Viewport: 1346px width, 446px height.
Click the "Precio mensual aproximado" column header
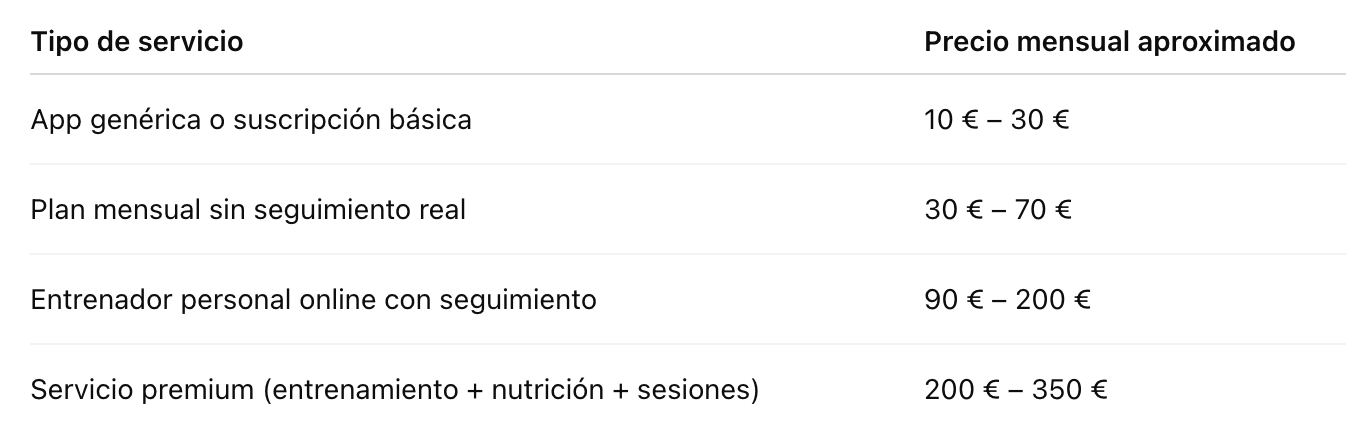coord(1110,42)
